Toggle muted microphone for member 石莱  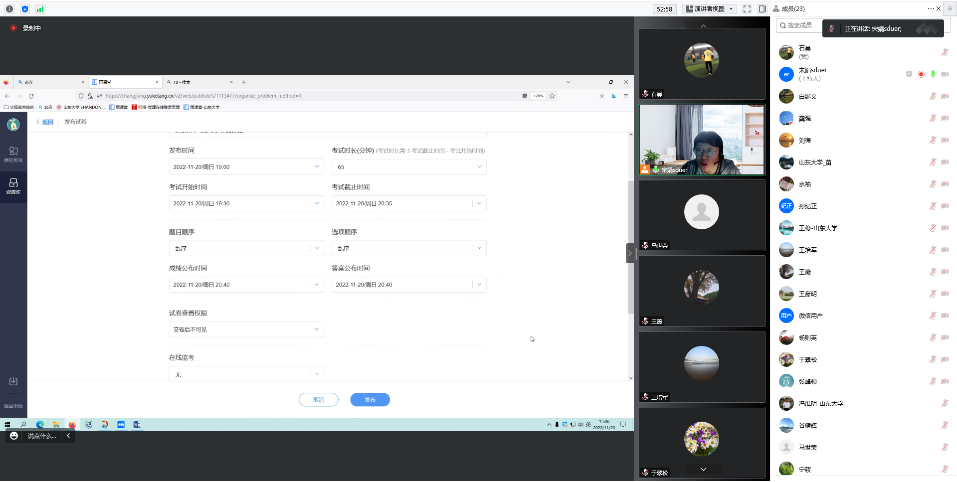(x=944, y=52)
